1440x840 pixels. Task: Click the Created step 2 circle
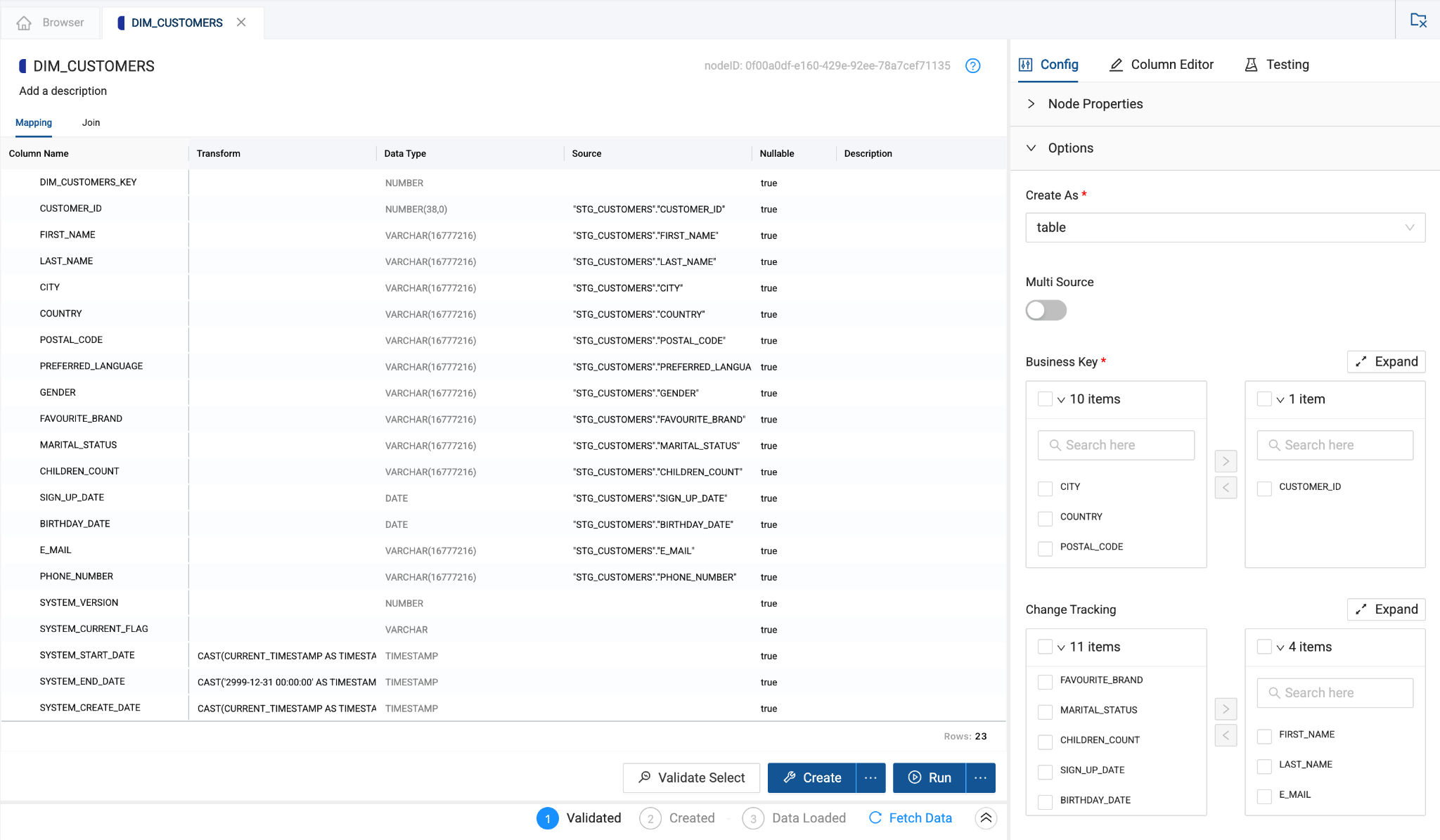[x=650, y=818]
